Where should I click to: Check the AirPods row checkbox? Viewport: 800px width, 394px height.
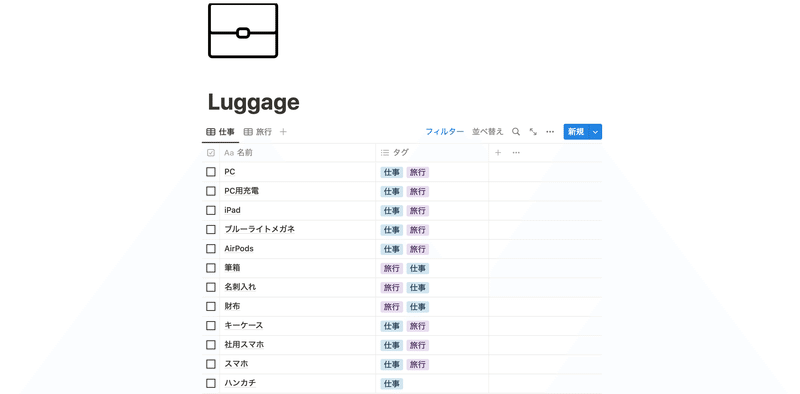pyautogui.click(x=211, y=249)
